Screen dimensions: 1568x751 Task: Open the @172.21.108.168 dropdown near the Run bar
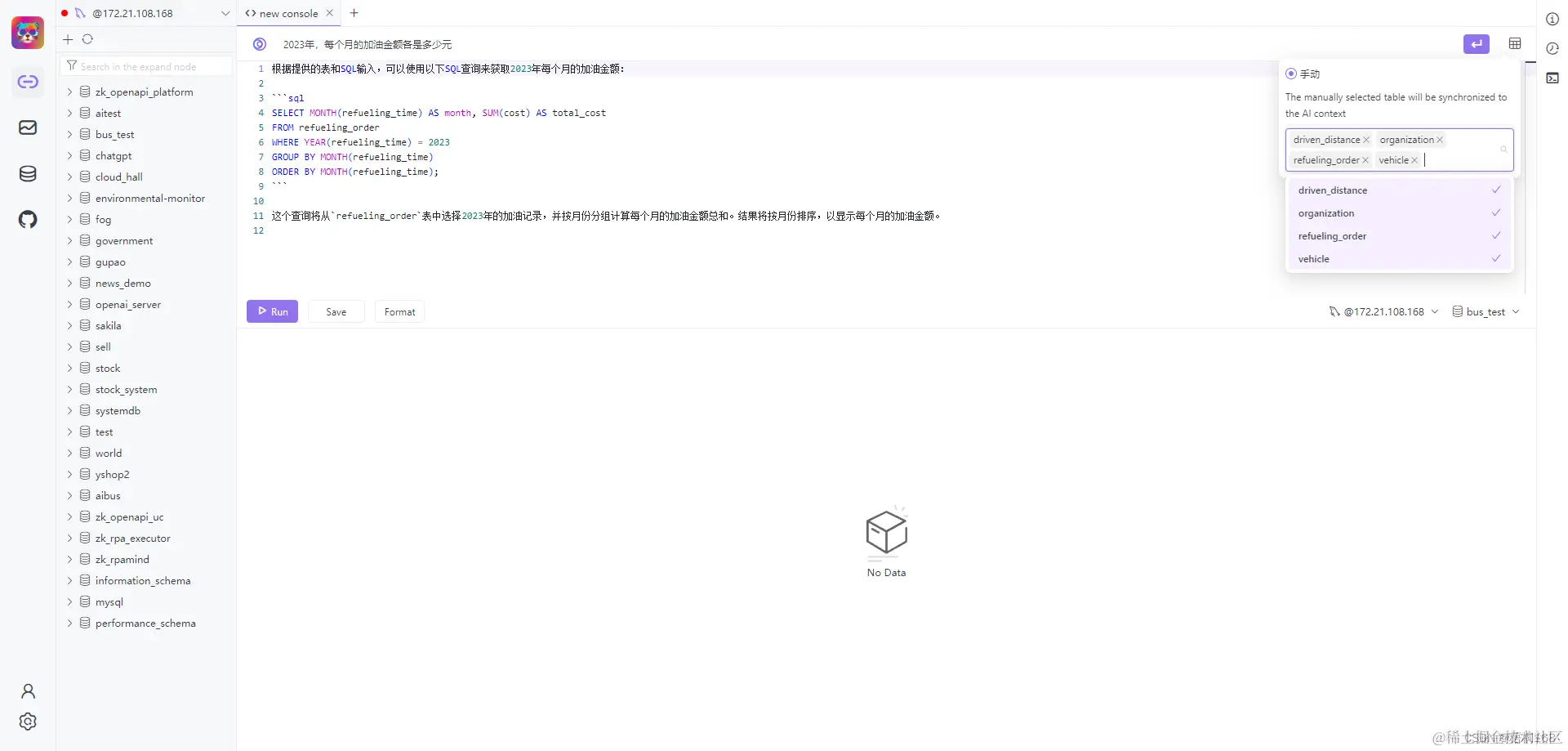point(1383,311)
